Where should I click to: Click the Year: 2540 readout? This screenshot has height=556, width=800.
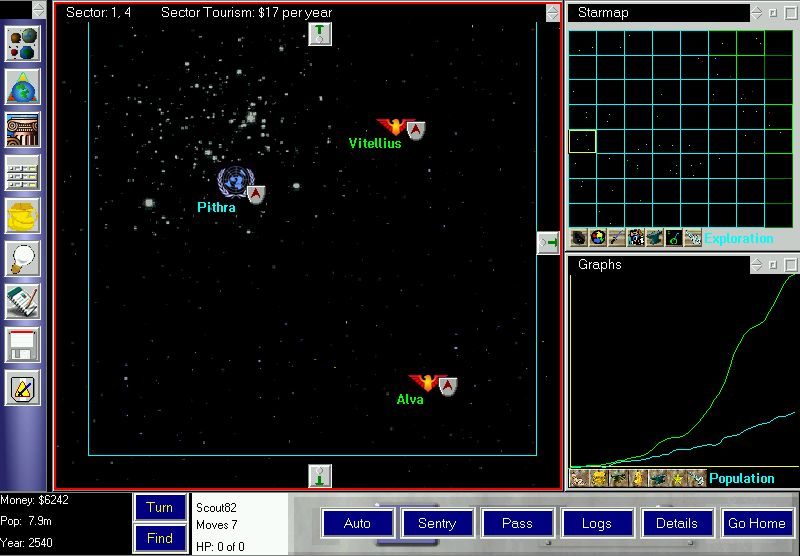[27, 543]
